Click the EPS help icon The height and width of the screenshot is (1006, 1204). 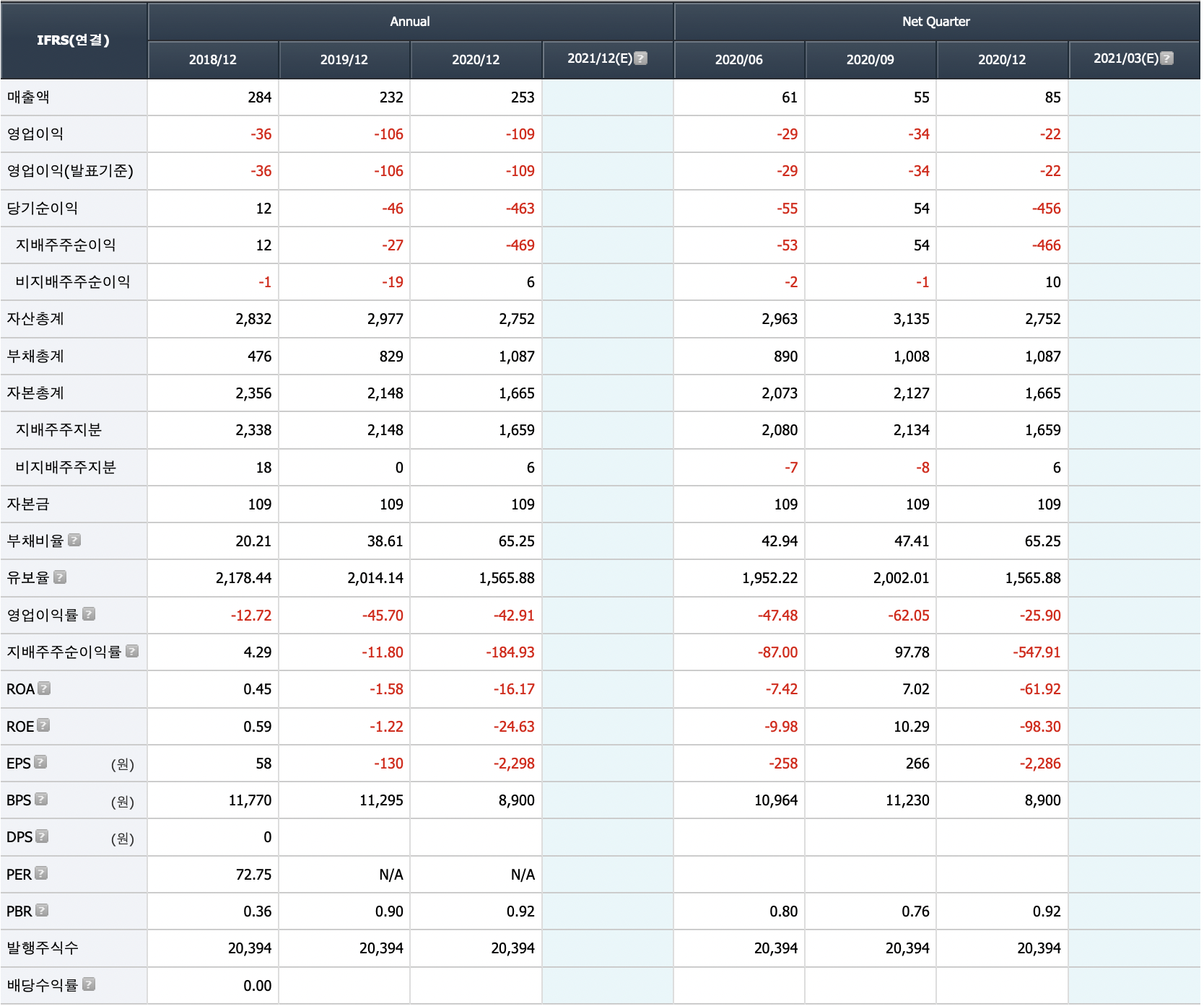(x=40, y=762)
